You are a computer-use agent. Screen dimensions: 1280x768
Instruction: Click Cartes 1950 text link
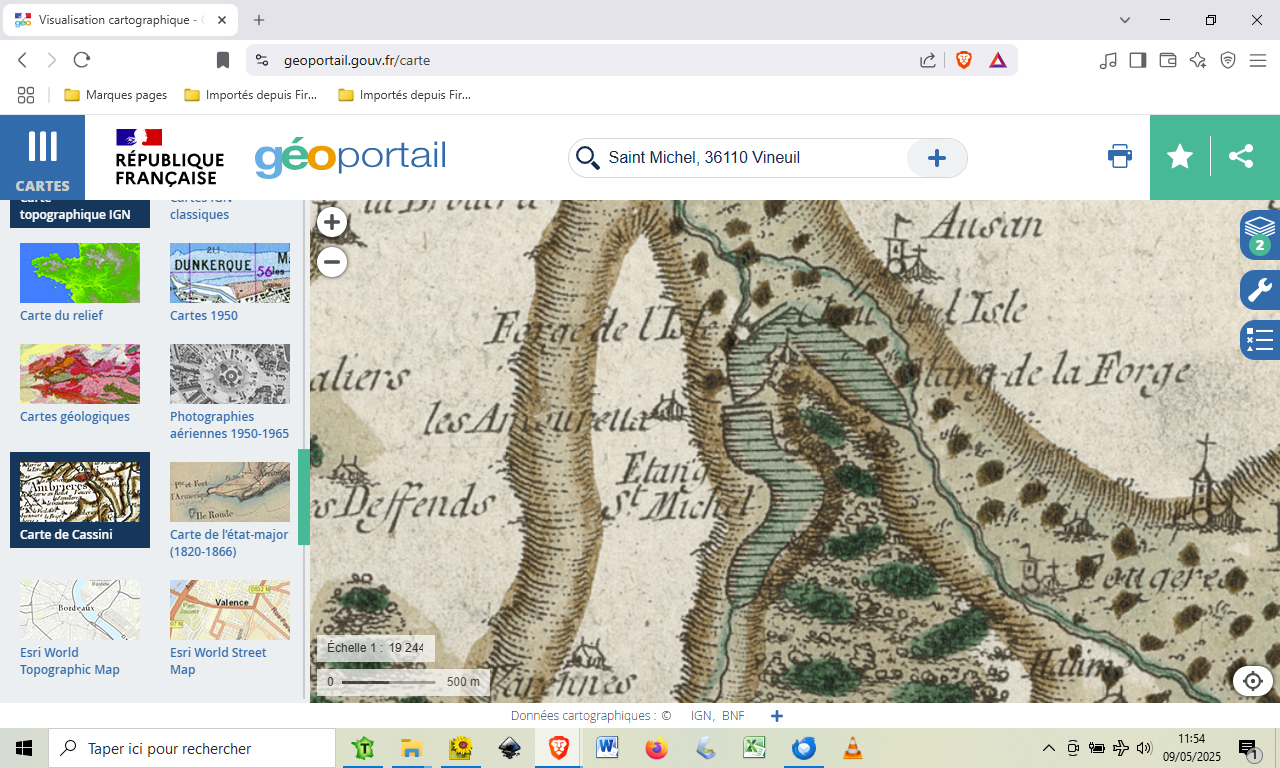point(204,316)
